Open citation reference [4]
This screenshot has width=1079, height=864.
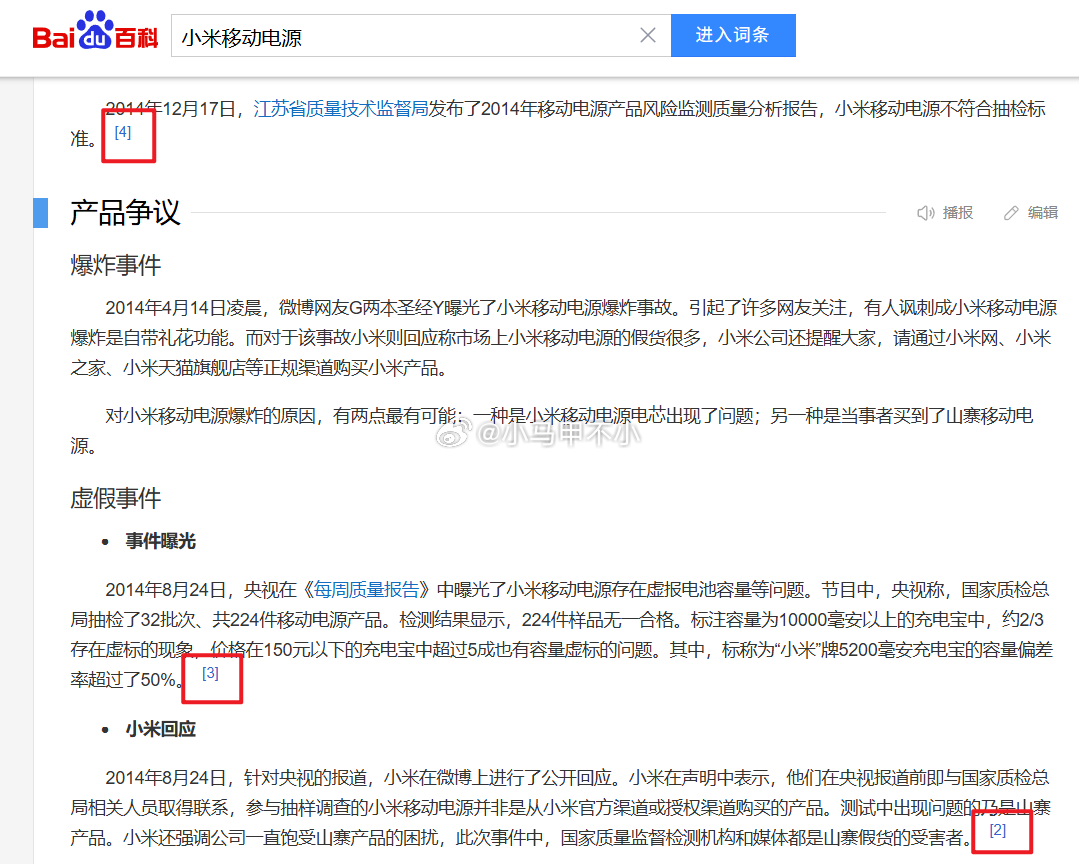tap(122, 132)
